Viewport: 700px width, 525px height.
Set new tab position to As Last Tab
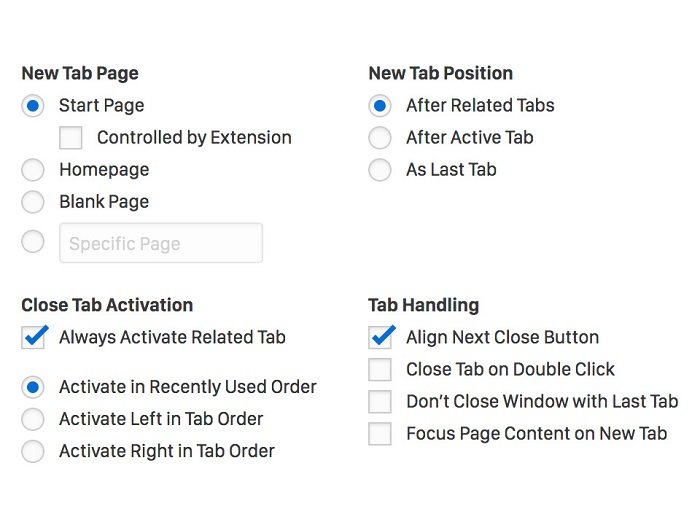pos(380,170)
